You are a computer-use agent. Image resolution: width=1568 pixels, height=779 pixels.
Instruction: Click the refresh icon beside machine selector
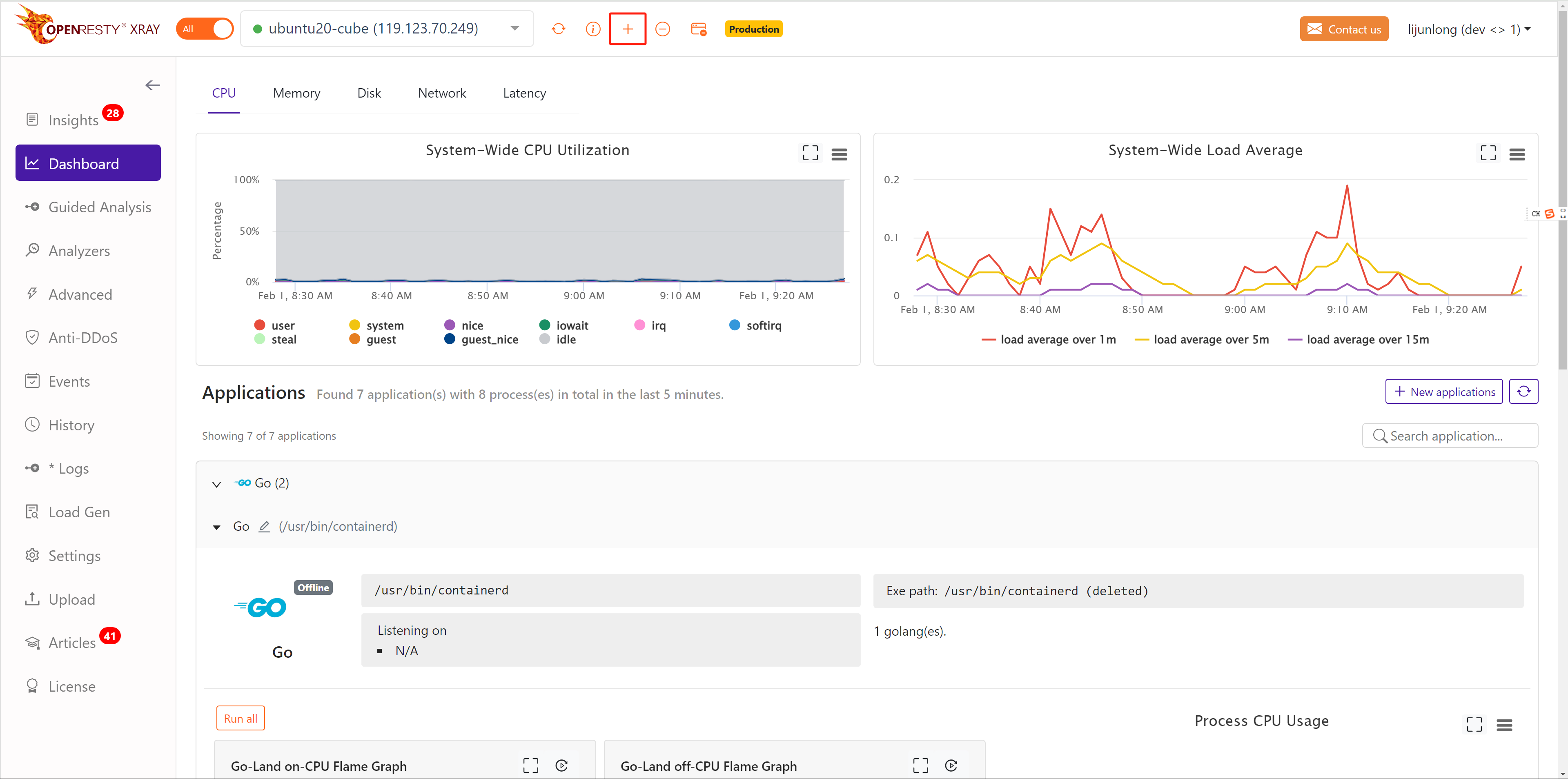558,29
